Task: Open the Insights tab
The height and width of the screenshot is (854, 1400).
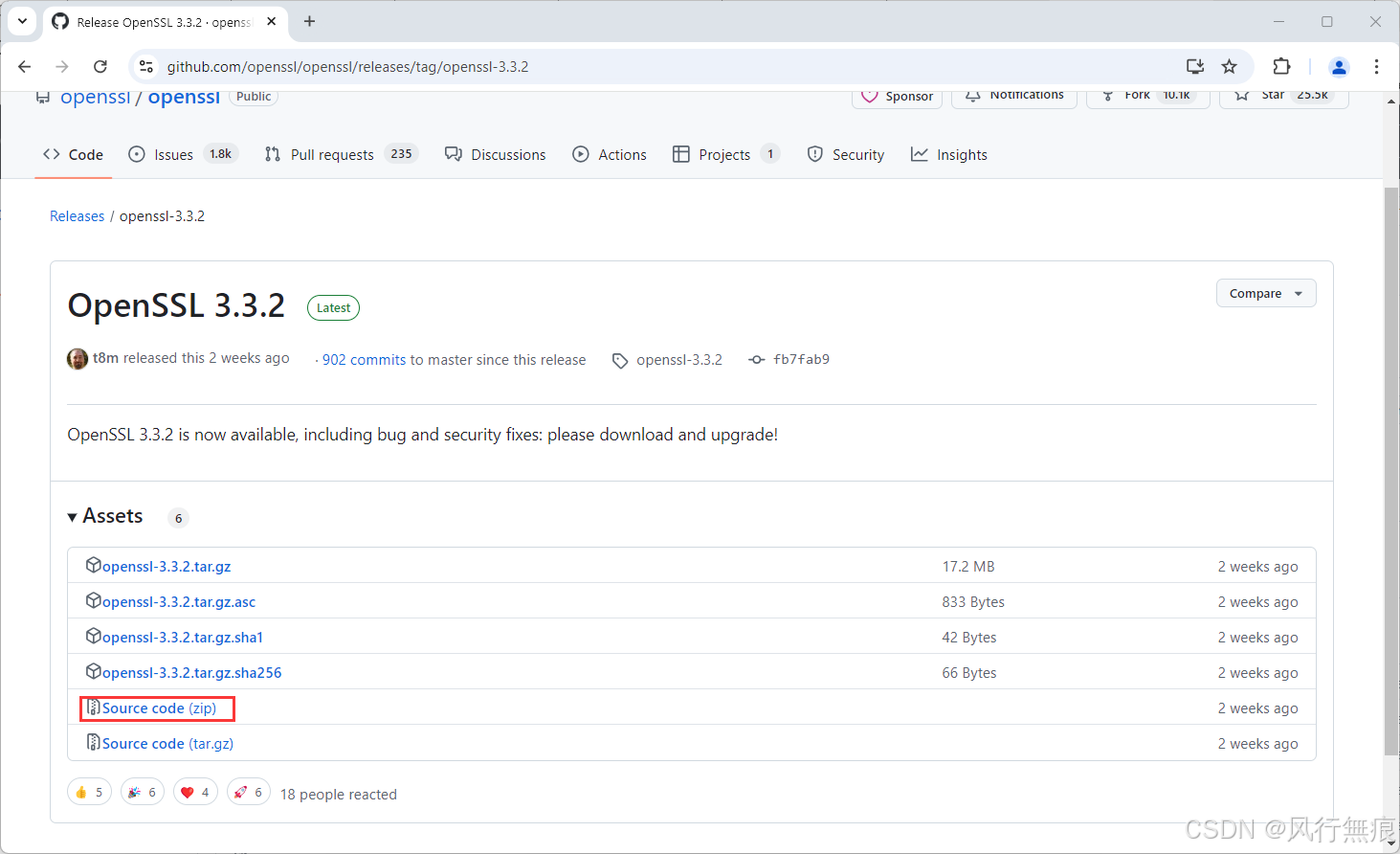Action: [949, 154]
